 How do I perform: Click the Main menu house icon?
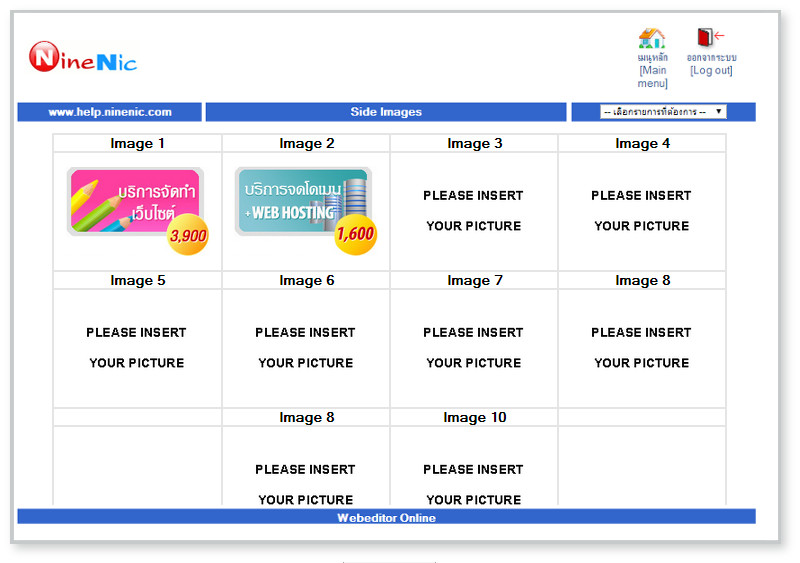[652, 38]
